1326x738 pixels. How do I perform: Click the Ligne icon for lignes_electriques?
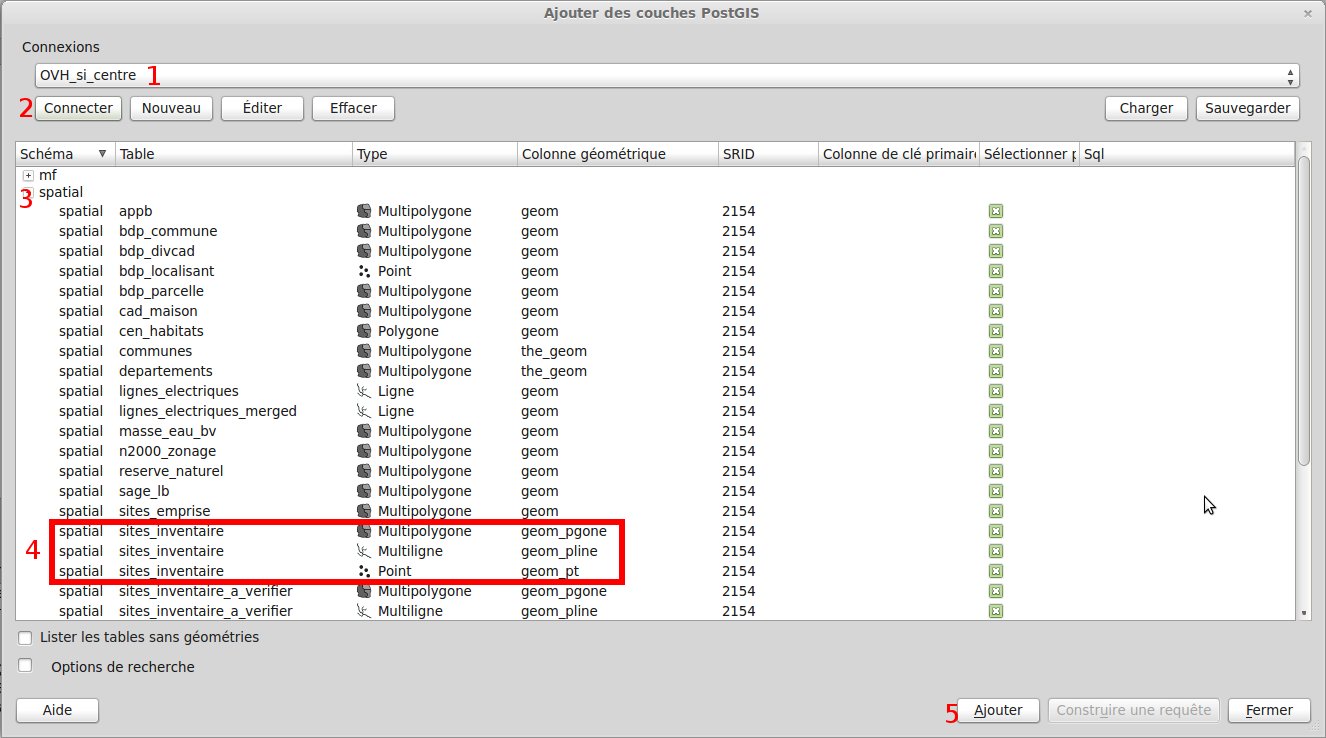pyautogui.click(x=364, y=391)
